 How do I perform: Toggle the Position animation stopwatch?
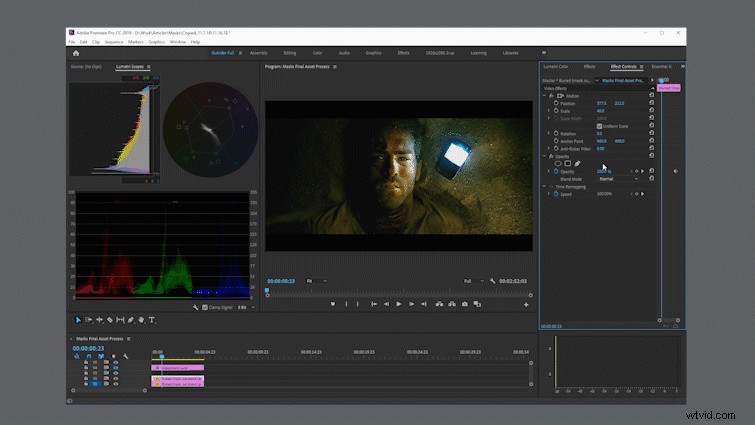(x=556, y=103)
